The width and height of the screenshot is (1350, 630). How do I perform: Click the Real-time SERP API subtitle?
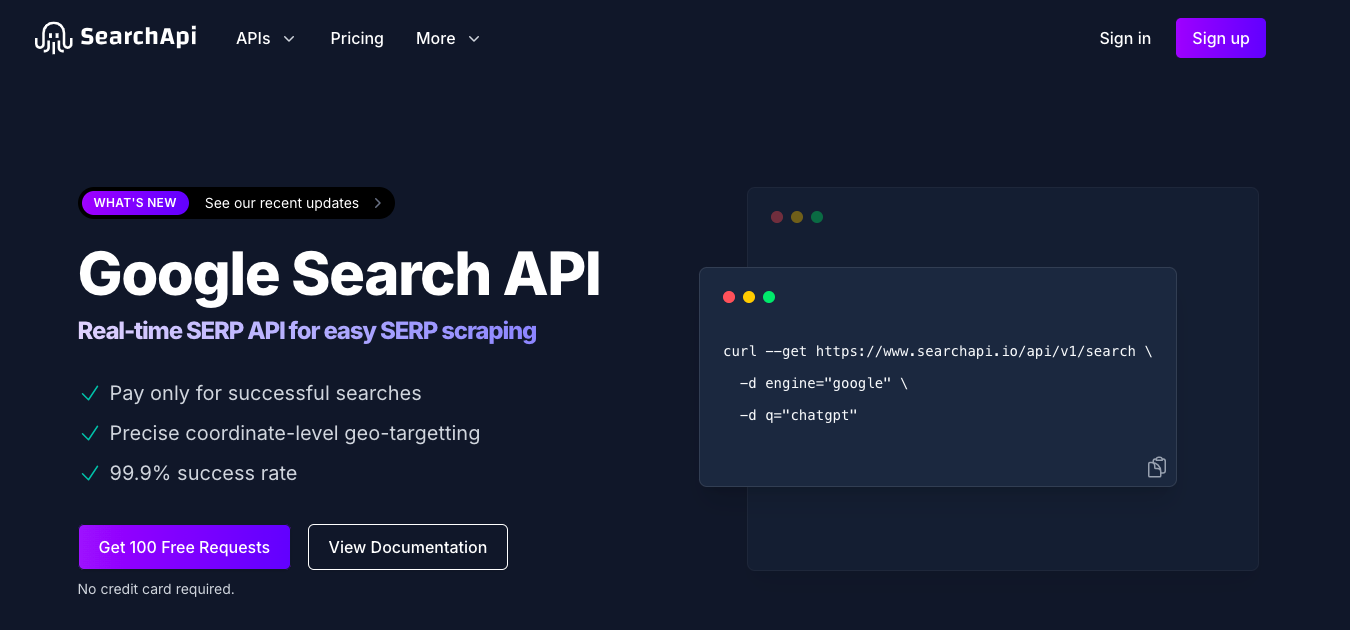click(x=307, y=331)
